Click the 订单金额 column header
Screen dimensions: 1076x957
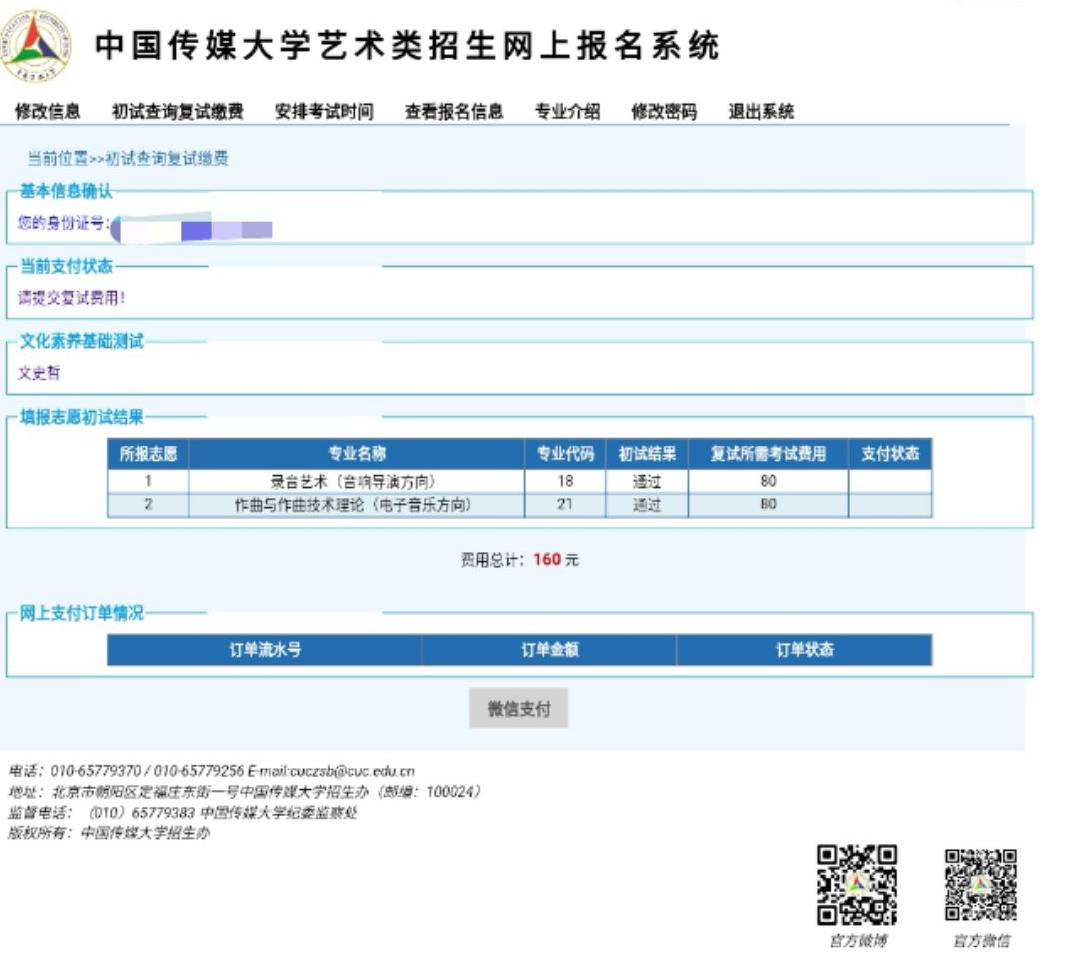550,649
